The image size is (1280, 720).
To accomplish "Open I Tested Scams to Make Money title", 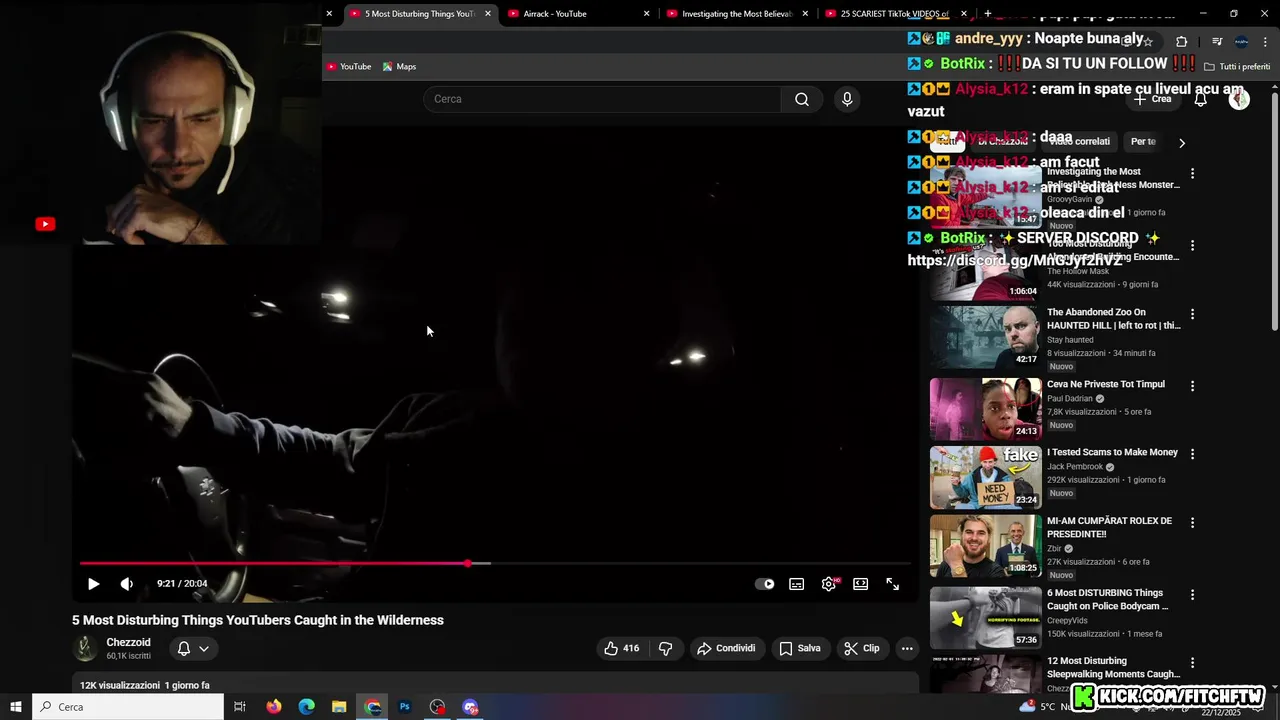I will (1112, 452).
